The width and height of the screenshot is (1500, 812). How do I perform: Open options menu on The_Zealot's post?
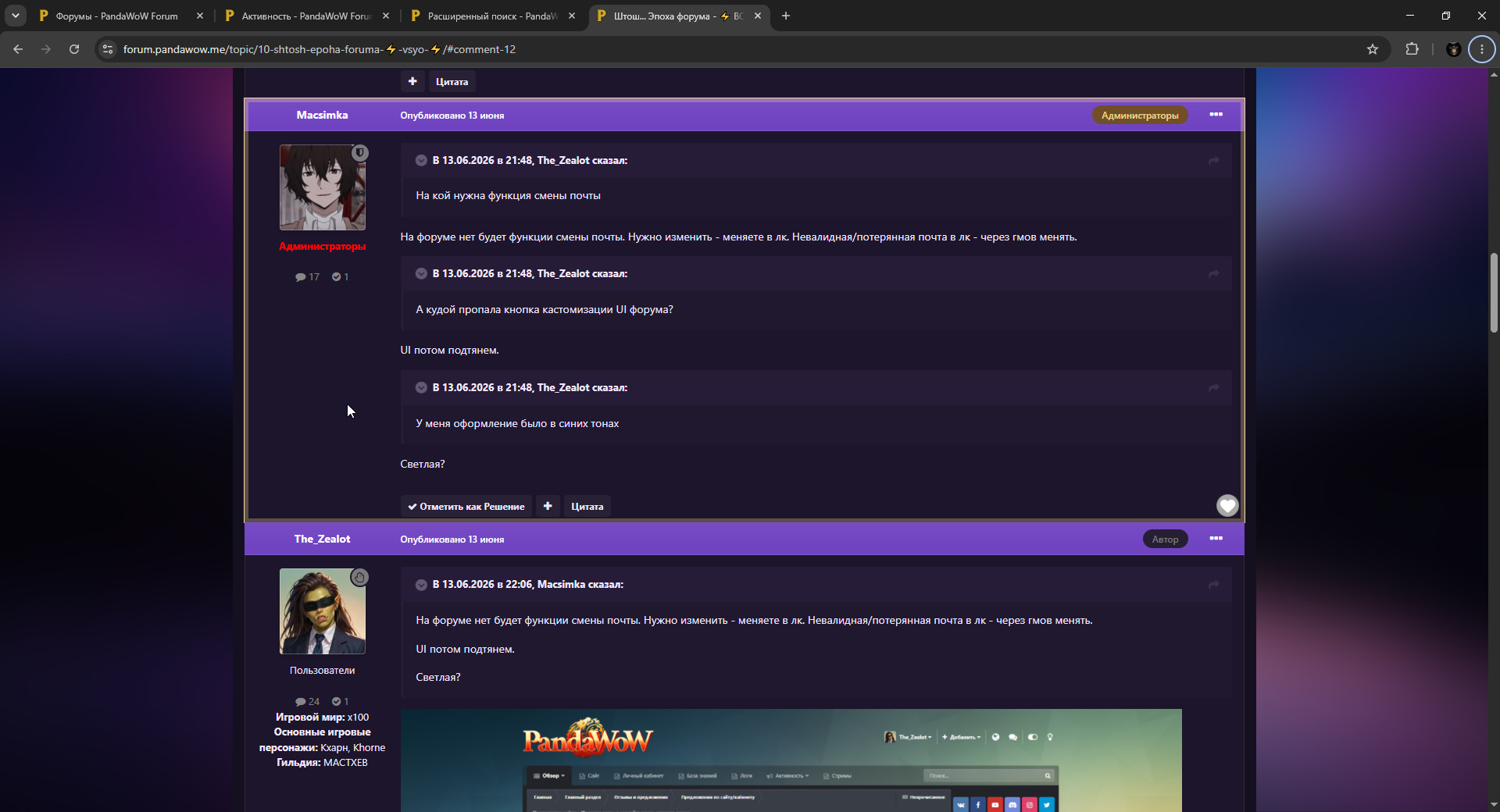pyautogui.click(x=1216, y=539)
